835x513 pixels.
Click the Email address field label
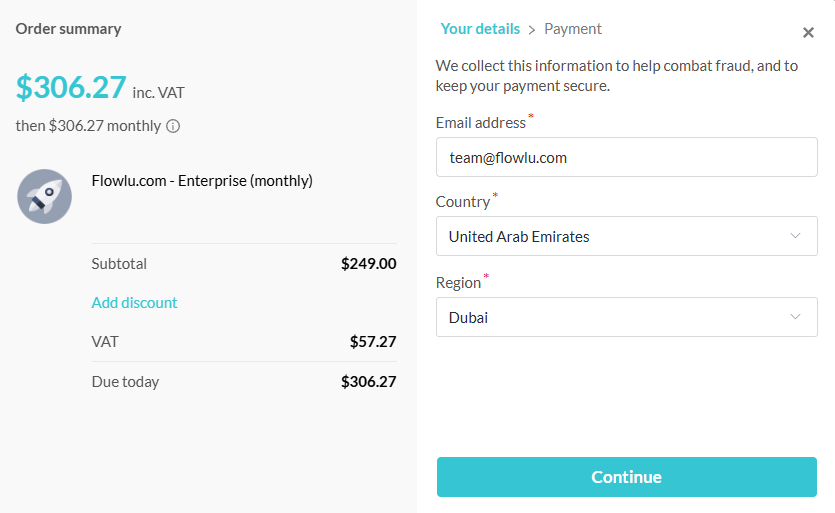(481, 123)
